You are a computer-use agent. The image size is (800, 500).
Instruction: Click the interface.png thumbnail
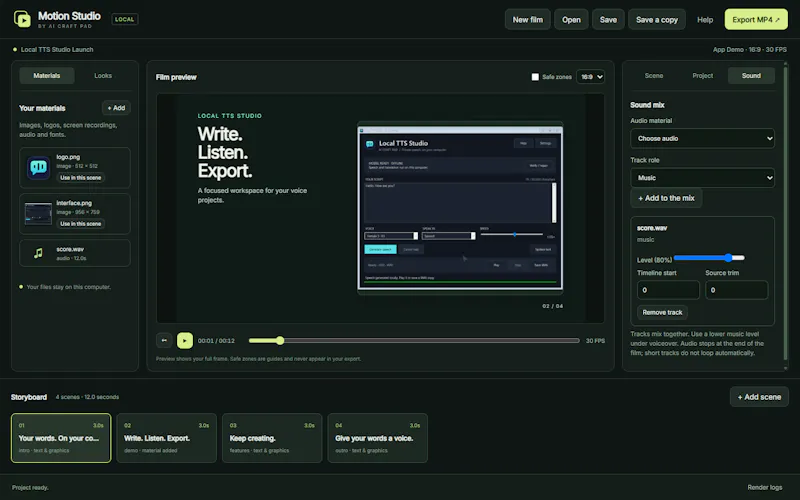[38, 213]
